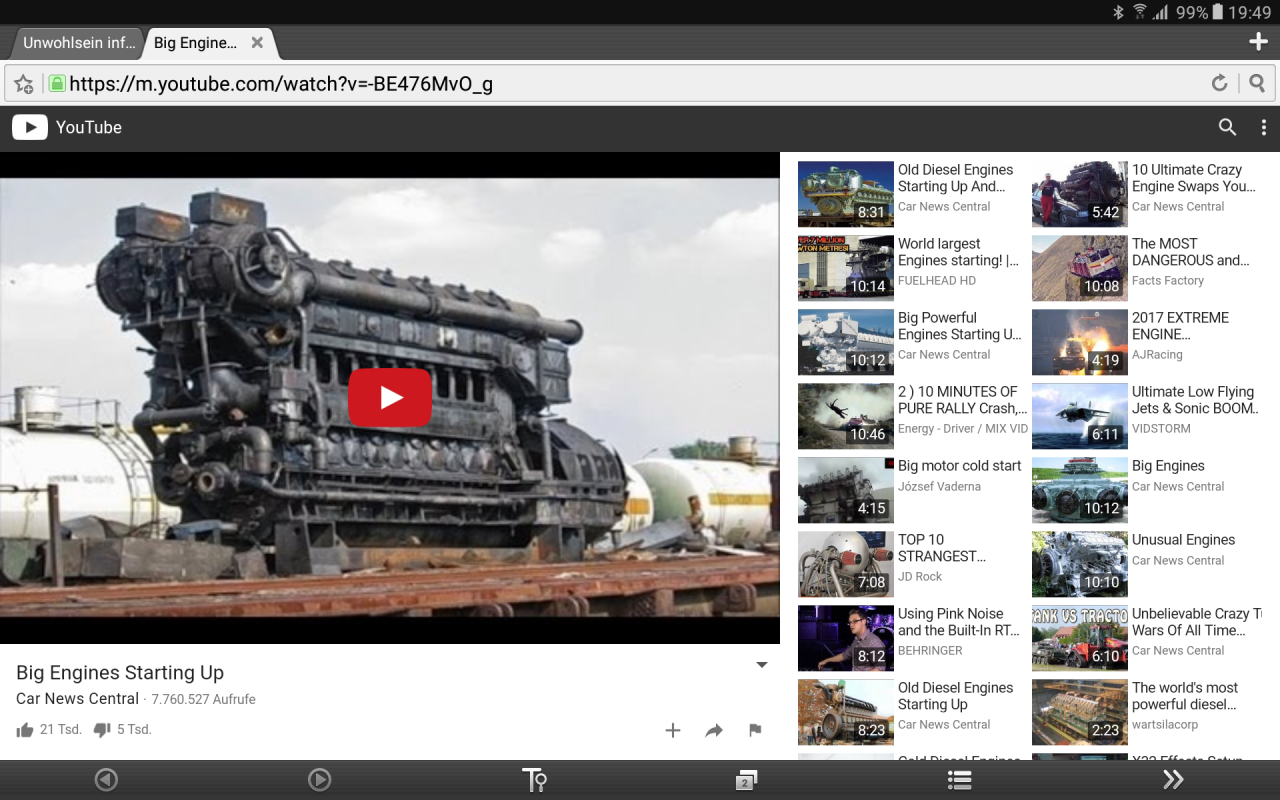Open The MOST DANGEROUS video
The image size is (1280, 800).
click(x=1190, y=252)
